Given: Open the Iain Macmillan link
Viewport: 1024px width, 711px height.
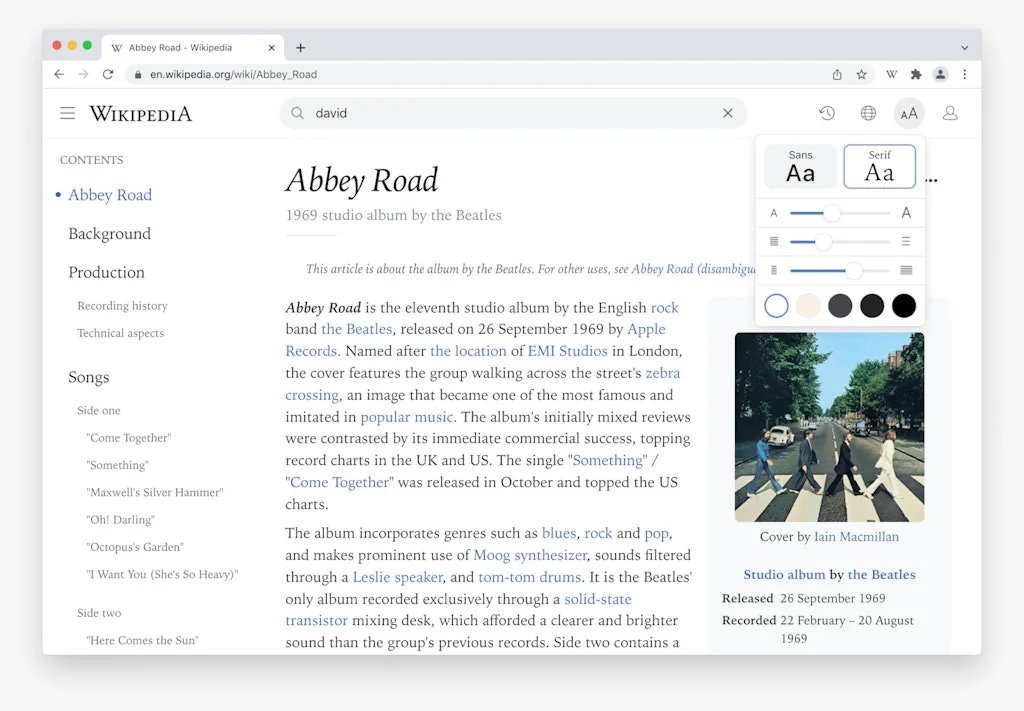Looking at the screenshot, I should (x=856, y=537).
